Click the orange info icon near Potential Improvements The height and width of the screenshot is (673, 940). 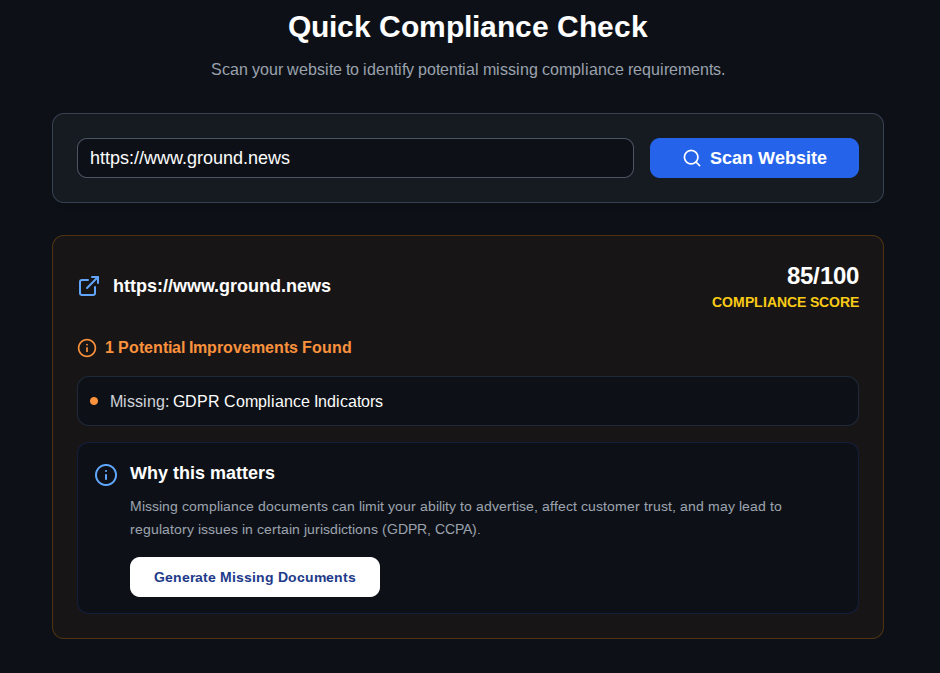coord(86,348)
